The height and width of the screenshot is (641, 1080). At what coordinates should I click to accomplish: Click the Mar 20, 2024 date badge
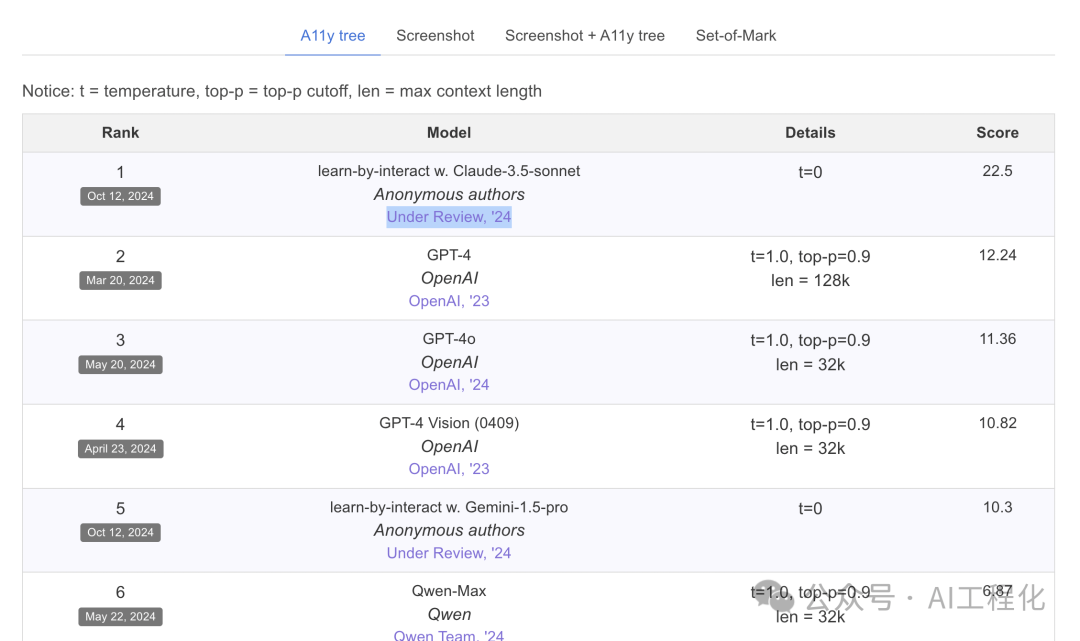(121, 280)
